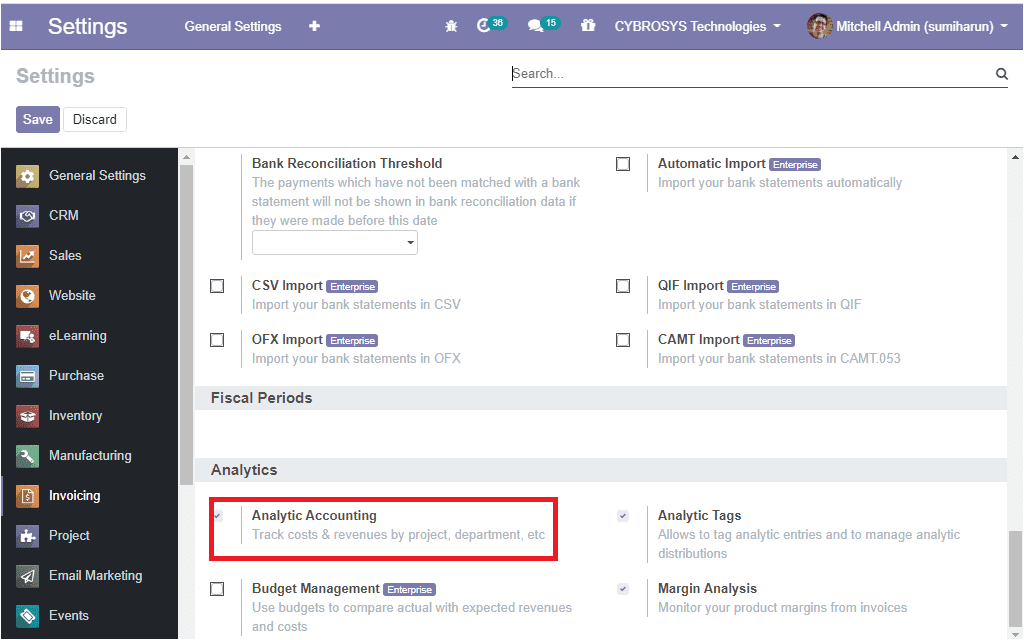1024x640 pixels.
Task: Select General Settings gear icon in sidebar
Action: (27, 176)
